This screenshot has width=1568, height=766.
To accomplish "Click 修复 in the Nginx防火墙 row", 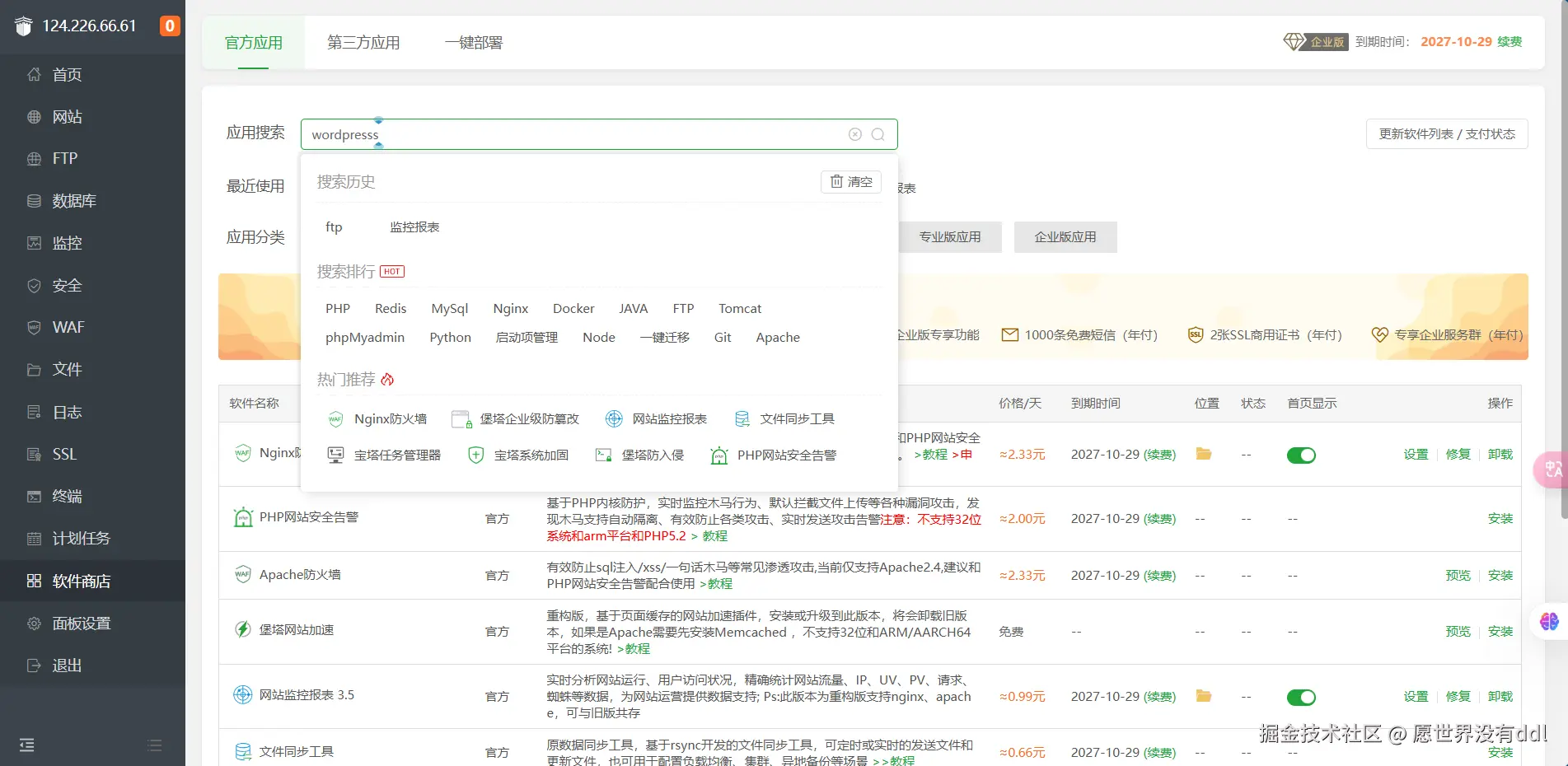I will coord(1458,455).
